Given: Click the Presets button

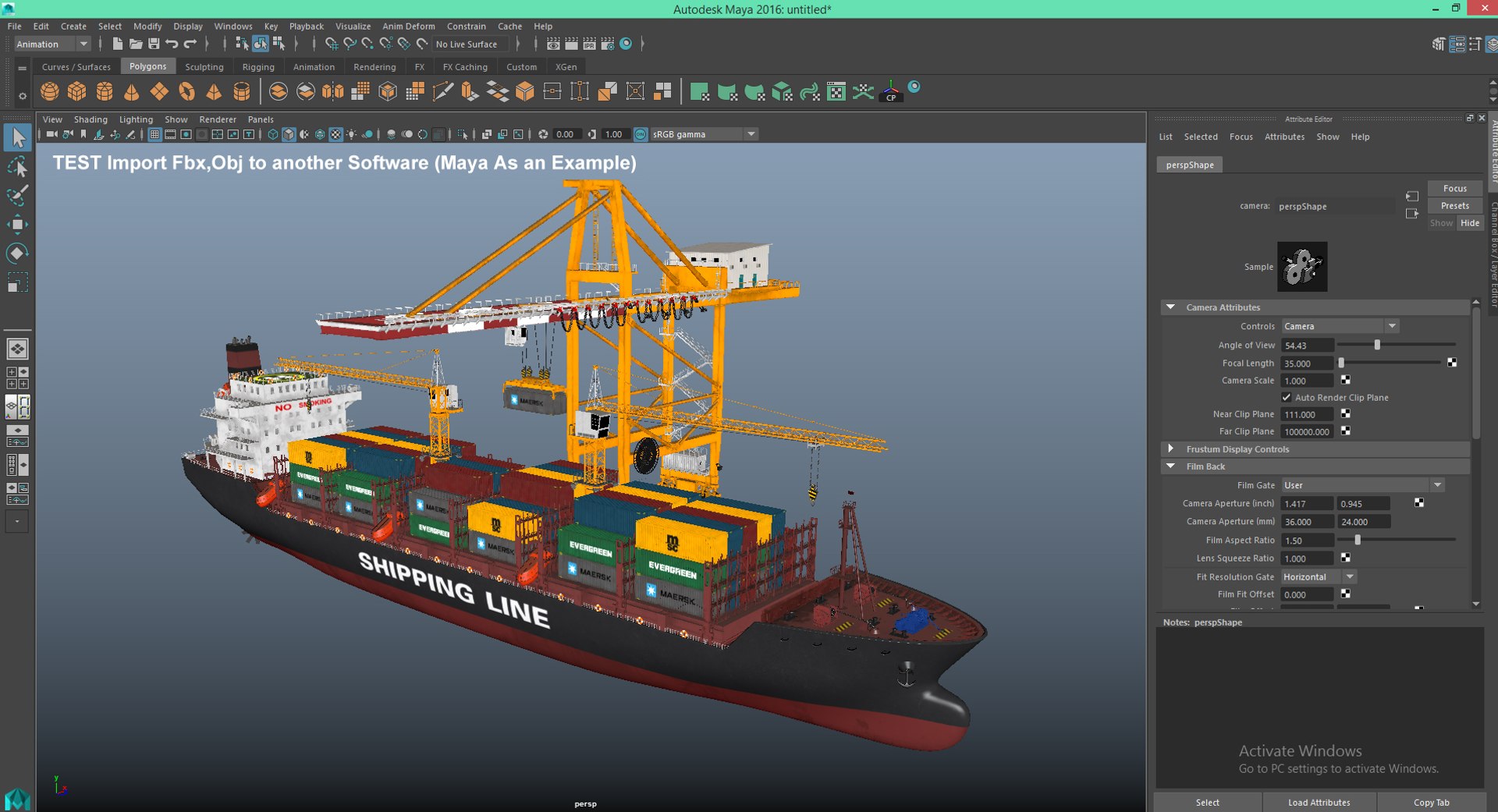Looking at the screenshot, I should (x=1454, y=206).
